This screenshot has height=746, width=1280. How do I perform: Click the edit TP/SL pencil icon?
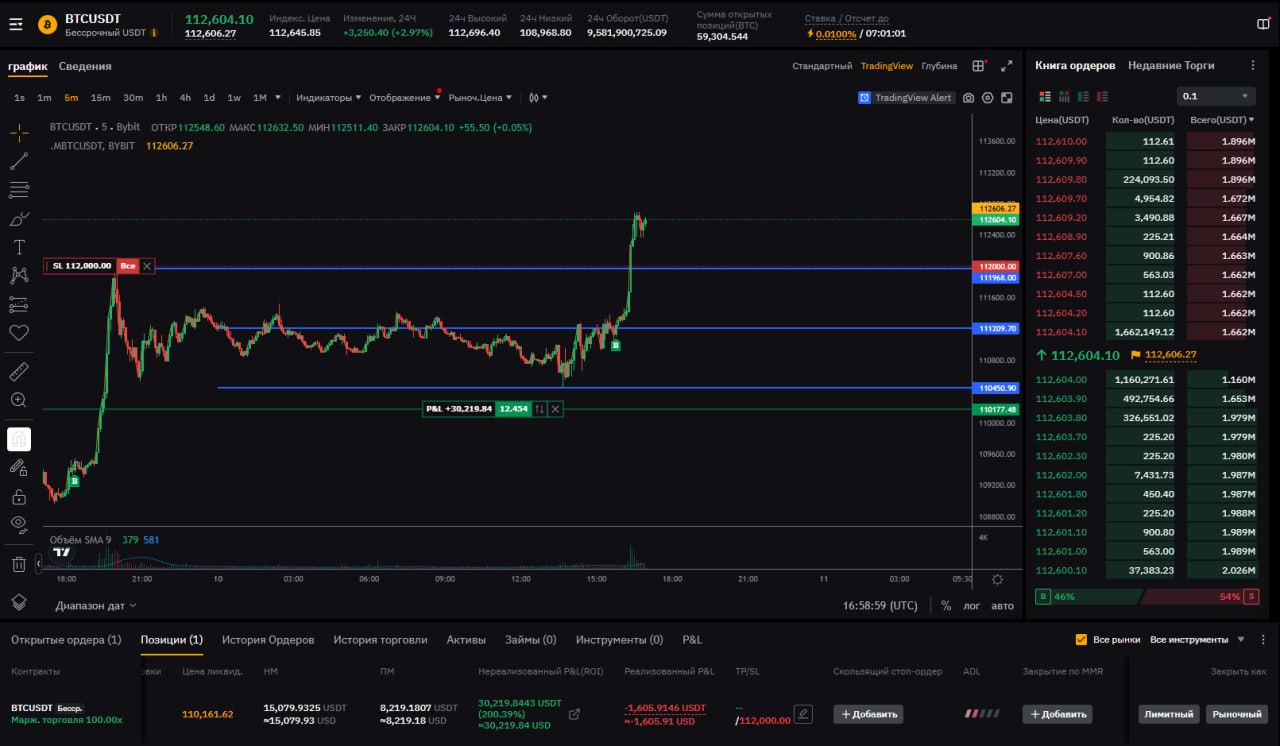802,714
